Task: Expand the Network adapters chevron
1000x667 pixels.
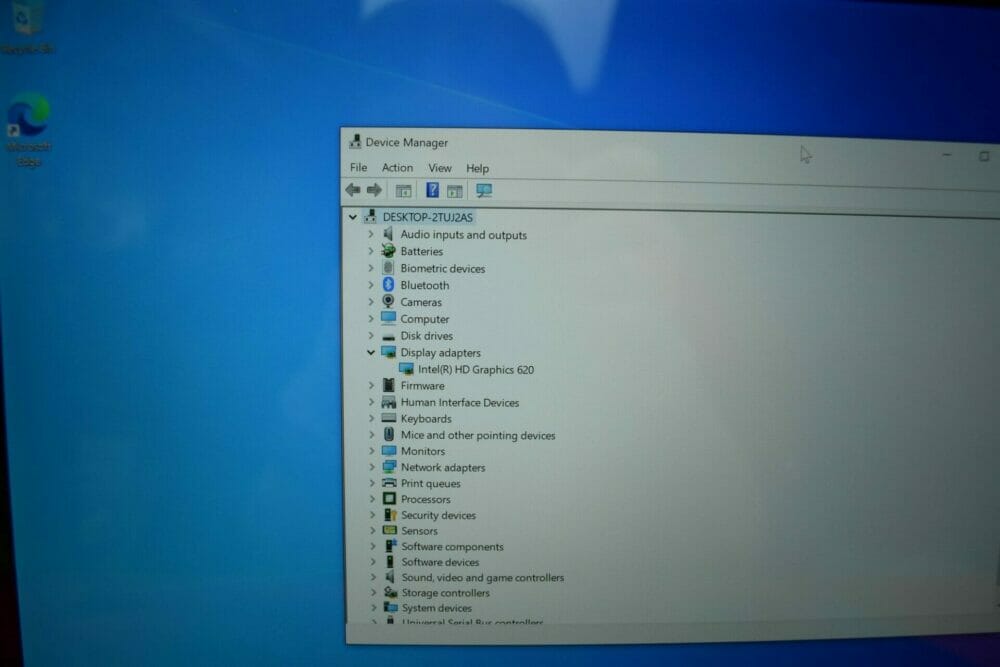Action: (372, 467)
